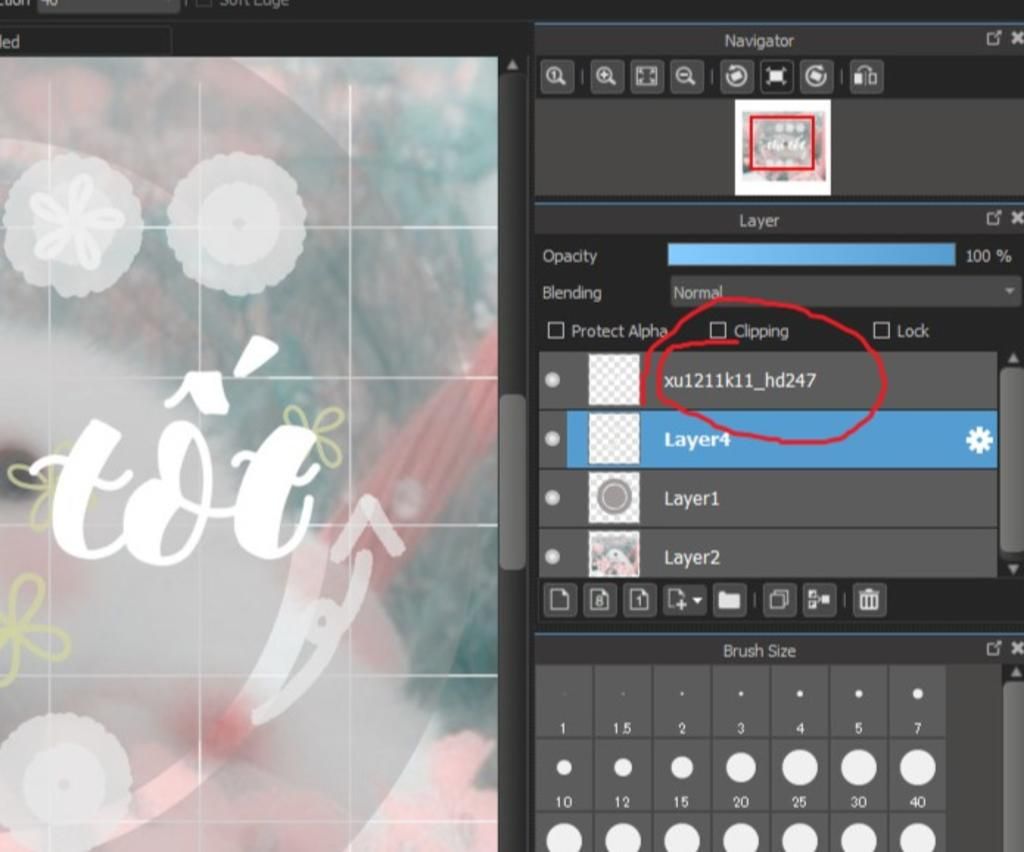
Task: Reset canvas rotation in Navigator
Action: [776, 76]
